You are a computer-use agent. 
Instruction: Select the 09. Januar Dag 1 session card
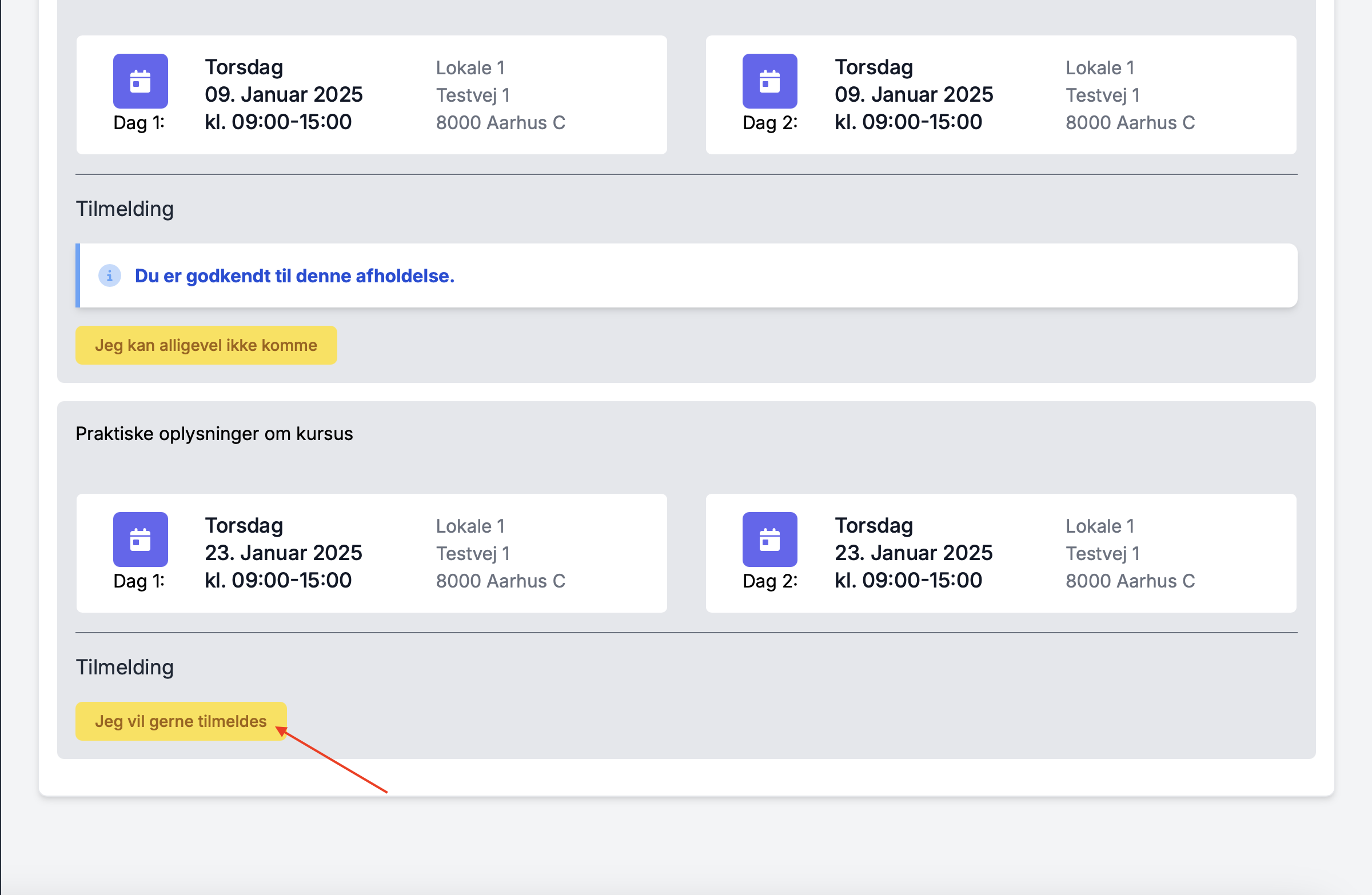click(x=371, y=95)
